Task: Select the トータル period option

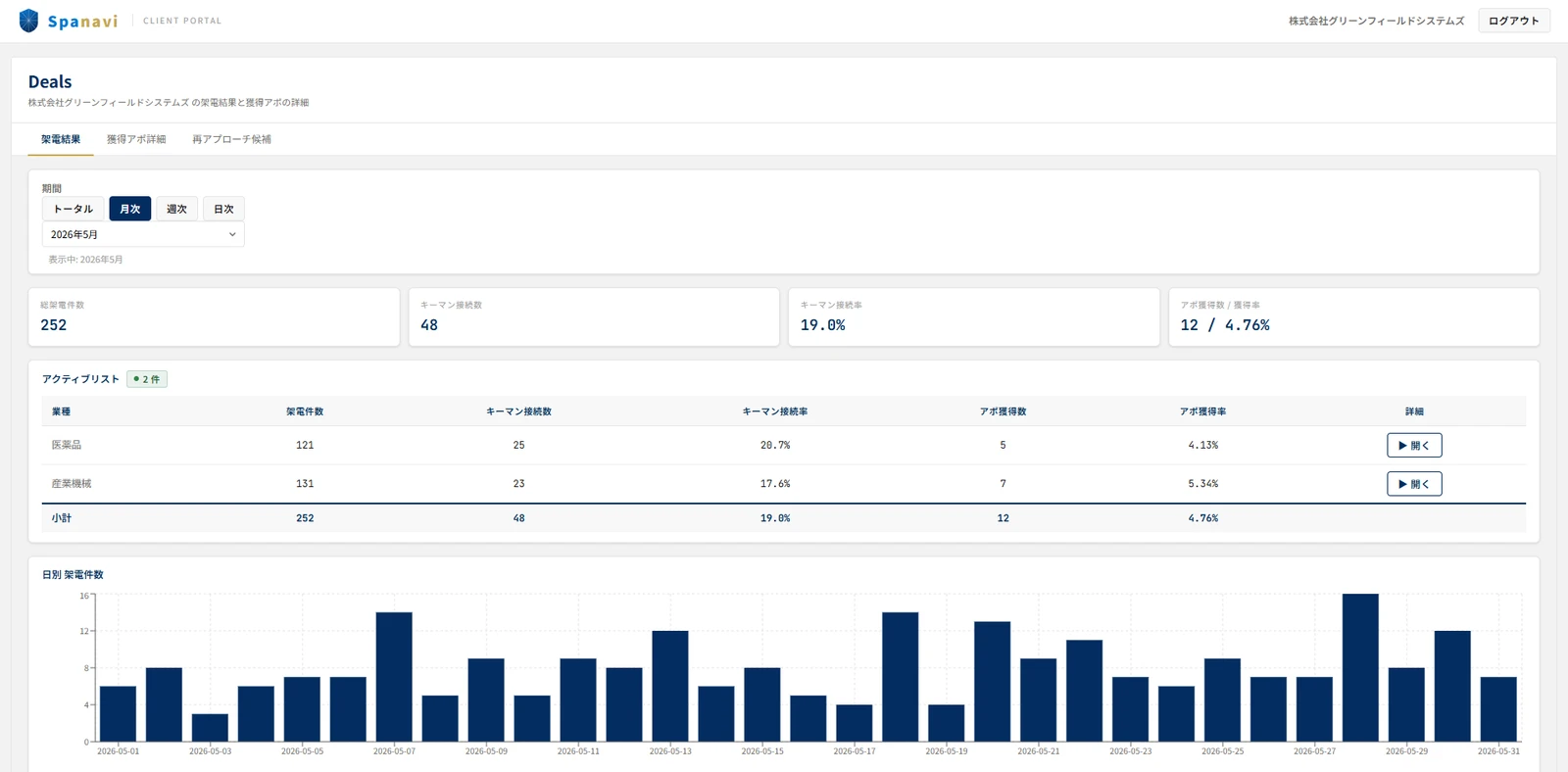Action: coord(73,209)
